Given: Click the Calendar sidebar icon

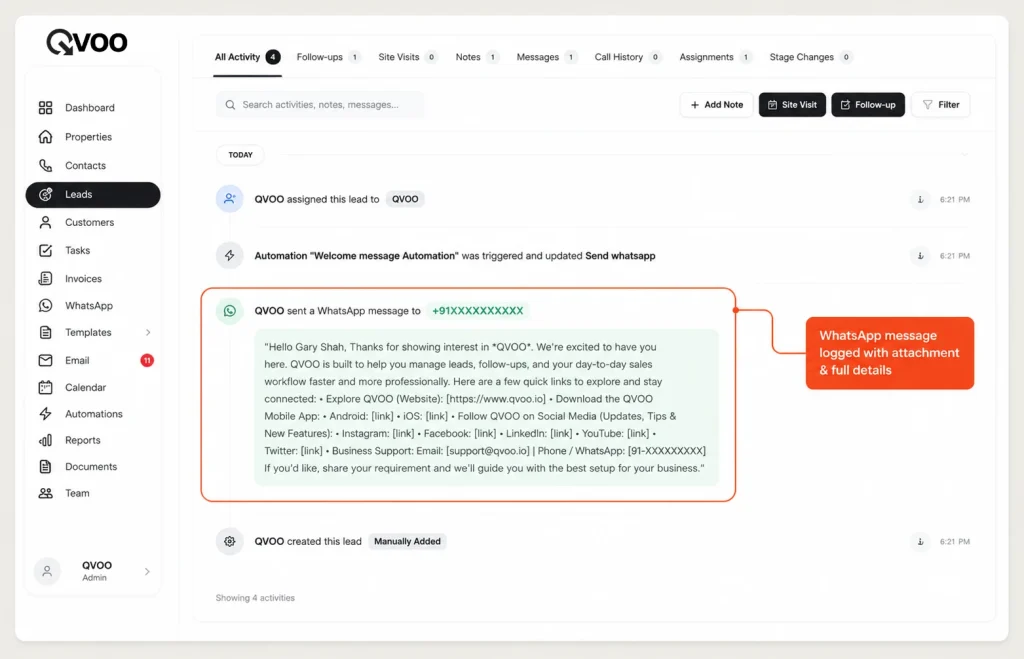Looking at the screenshot, I should pos(45,387).
